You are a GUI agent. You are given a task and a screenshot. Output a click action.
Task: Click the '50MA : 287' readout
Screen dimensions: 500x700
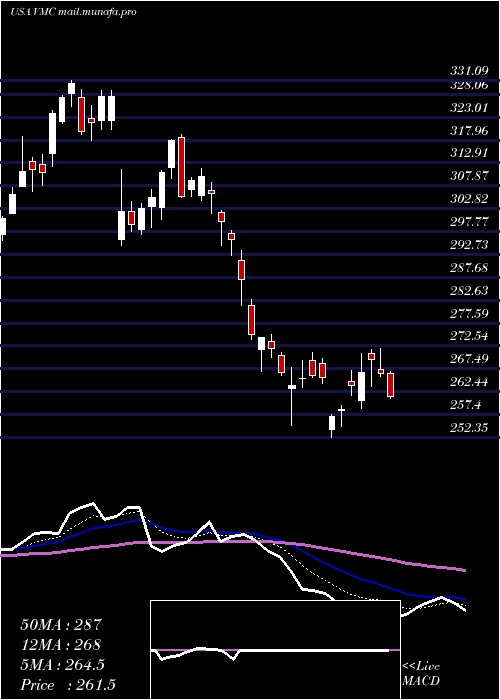tap(61, 625)
